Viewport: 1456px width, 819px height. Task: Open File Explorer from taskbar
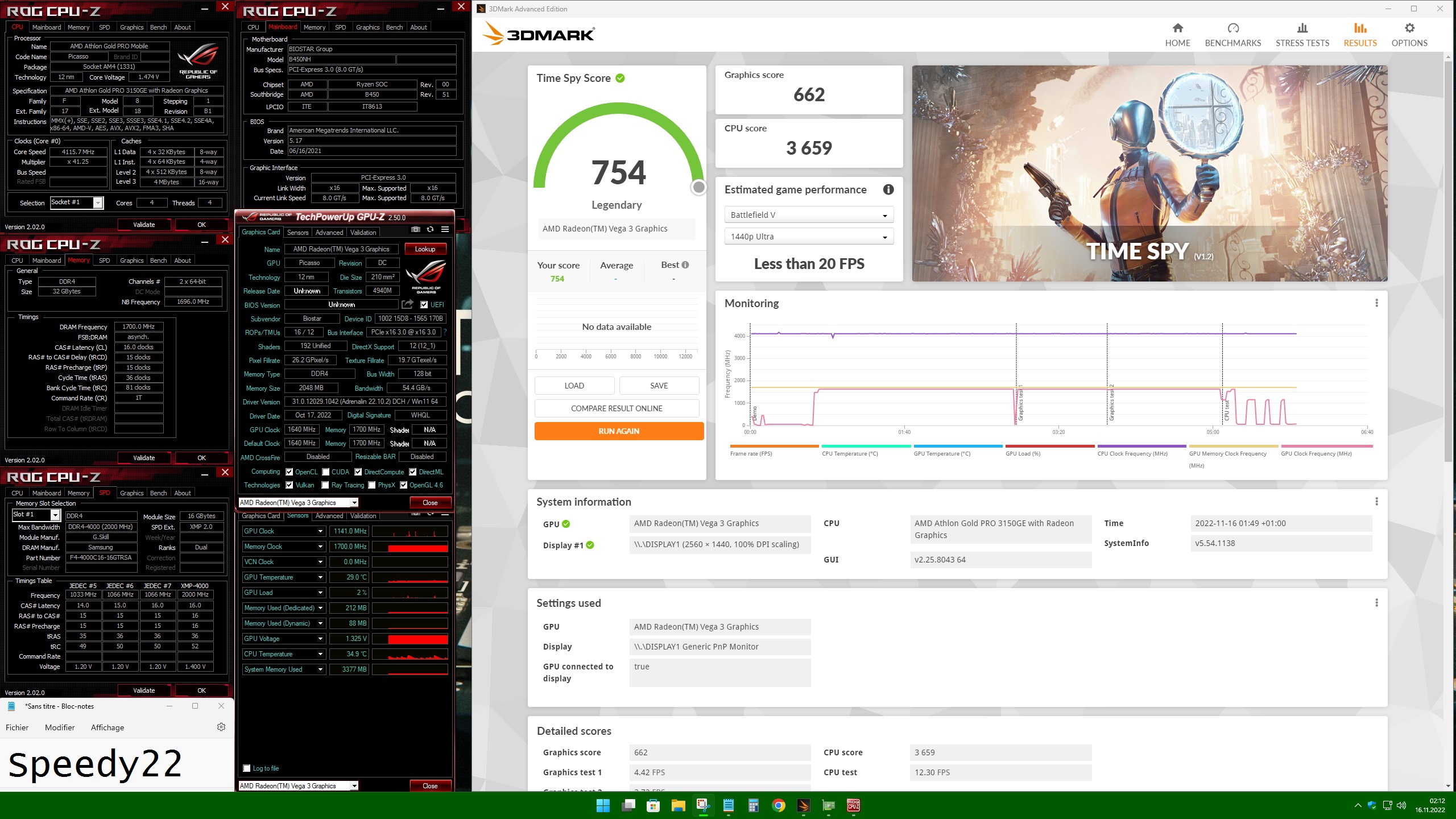tap(678, 805)
